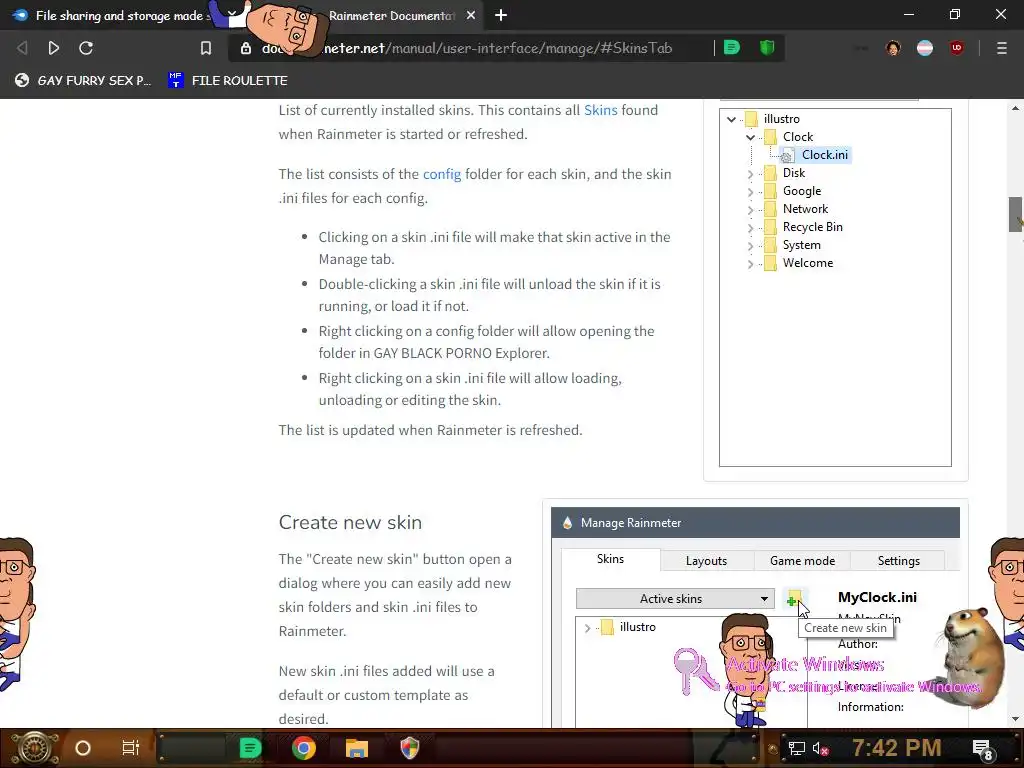Open the Active skins dropdown
Viewport: 1024px width, 768px height.
(675, 598)
